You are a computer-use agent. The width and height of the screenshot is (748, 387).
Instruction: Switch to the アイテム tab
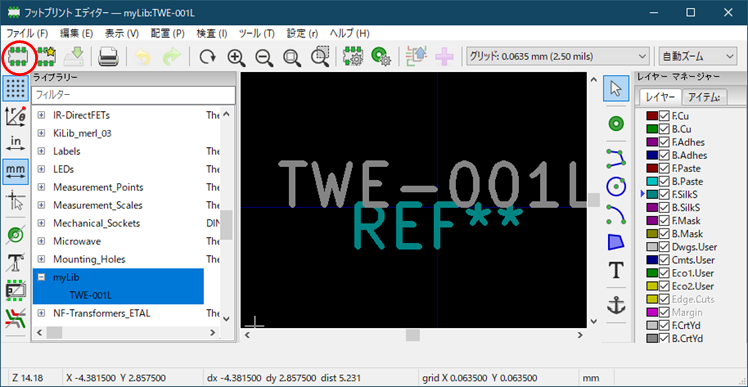point(704,97)
